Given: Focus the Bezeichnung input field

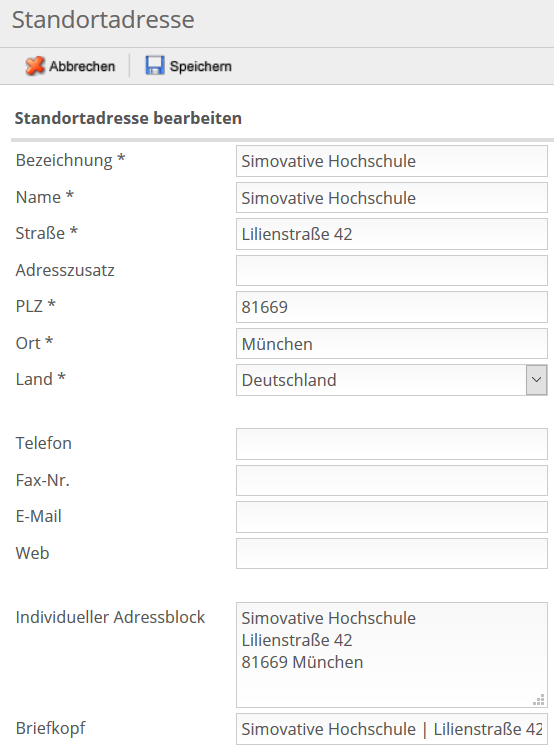Looking at the screenshot, I should point(392,161).
